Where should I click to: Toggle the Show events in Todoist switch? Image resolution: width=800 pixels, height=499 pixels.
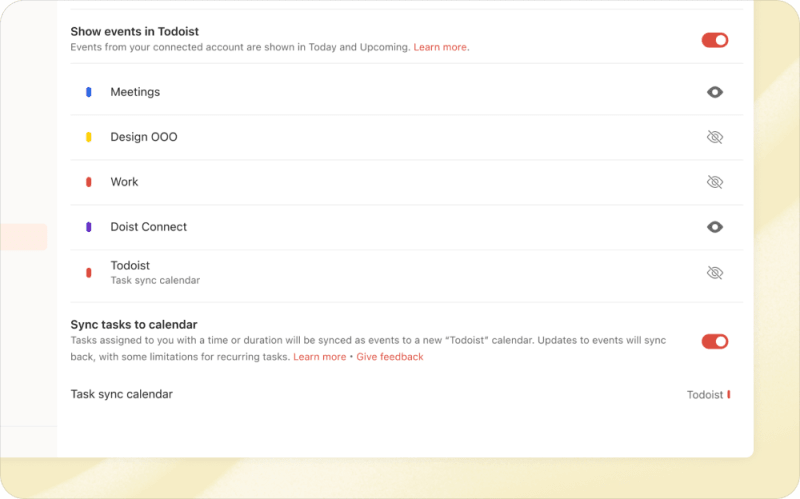tap(714, 40)
